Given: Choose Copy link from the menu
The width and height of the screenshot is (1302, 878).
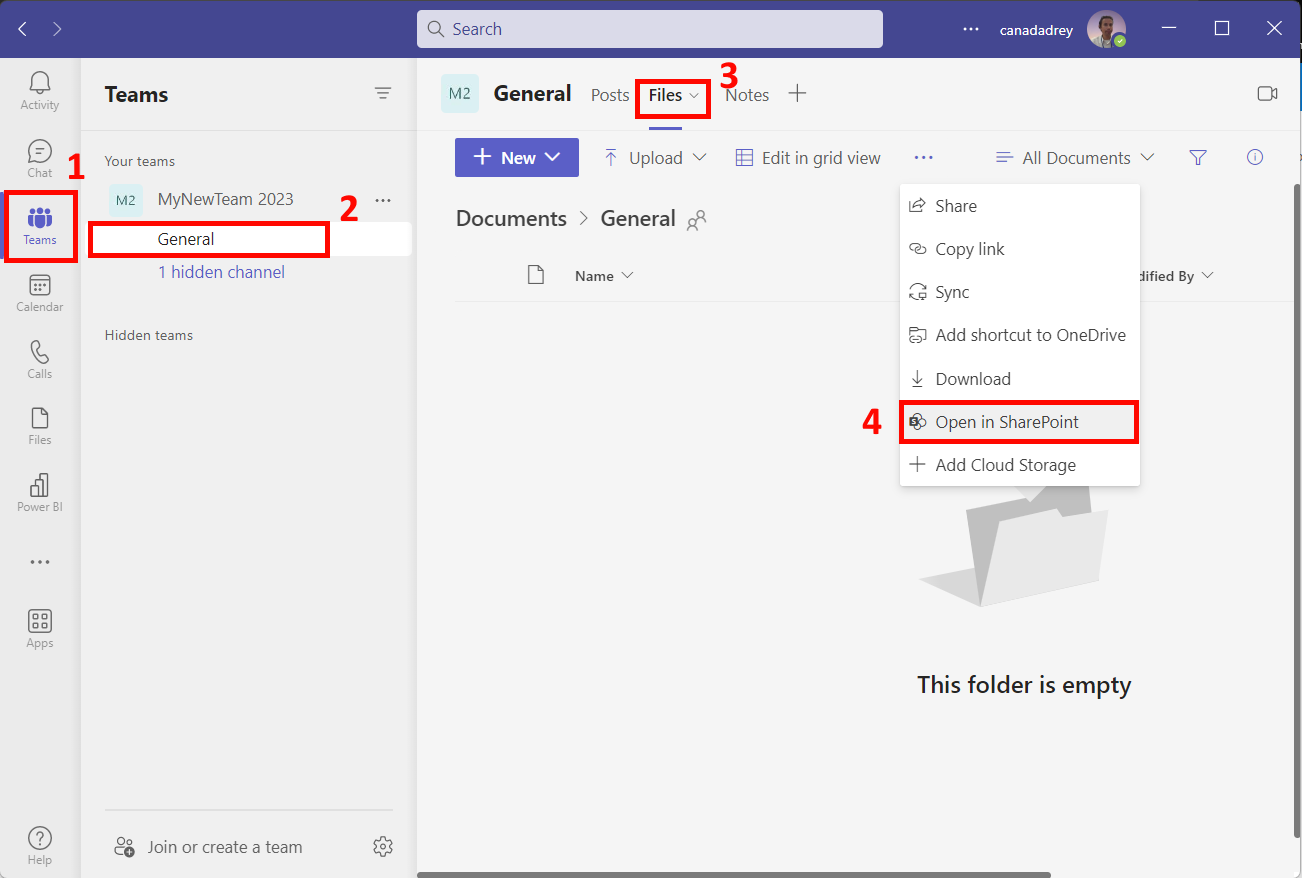Looking at the screenshot, I should (x=1020, y=249).
